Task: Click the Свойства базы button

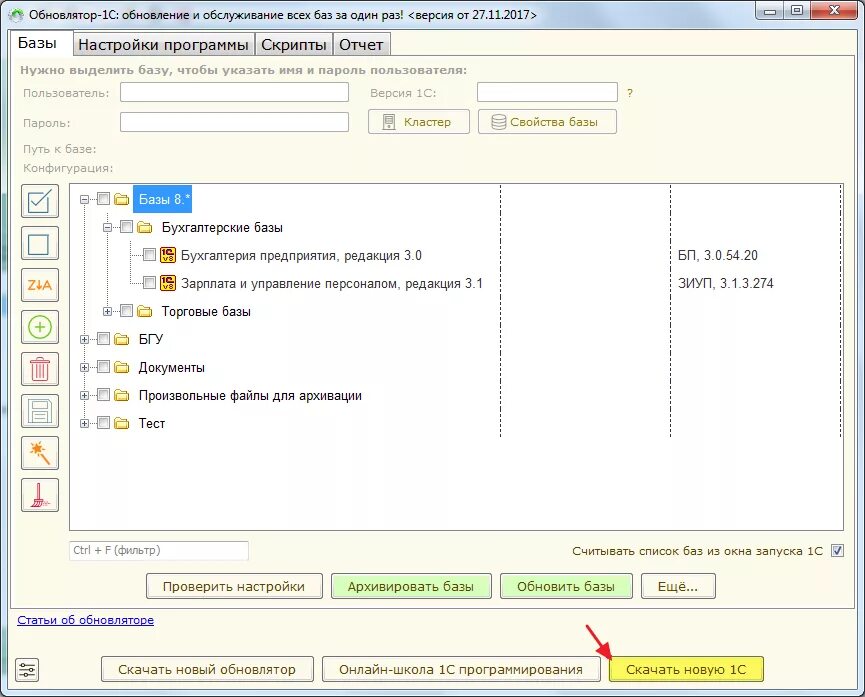Action: coord(547,122)
